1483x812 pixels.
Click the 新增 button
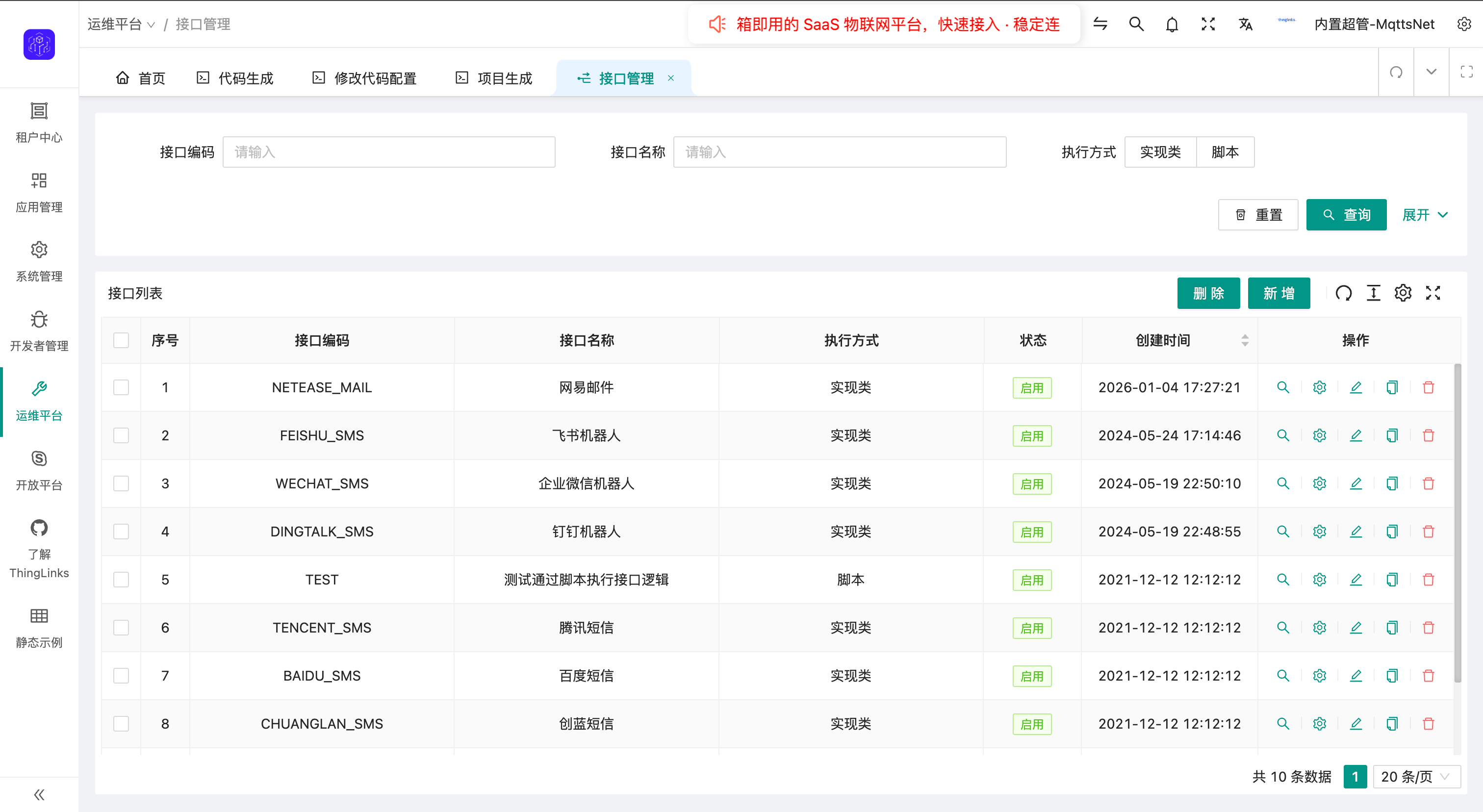click(1279, 293)
